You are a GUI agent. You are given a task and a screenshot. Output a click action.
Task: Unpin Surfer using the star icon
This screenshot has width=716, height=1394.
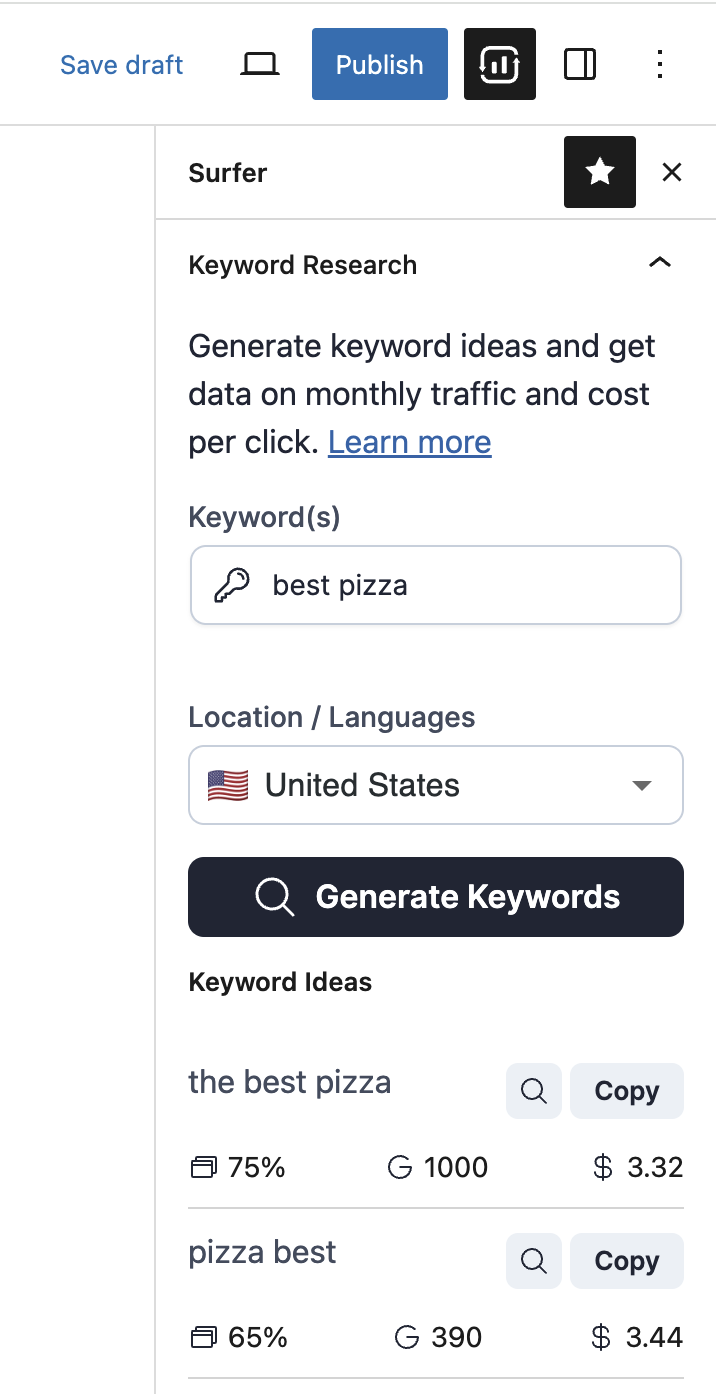tap(599, 172)
